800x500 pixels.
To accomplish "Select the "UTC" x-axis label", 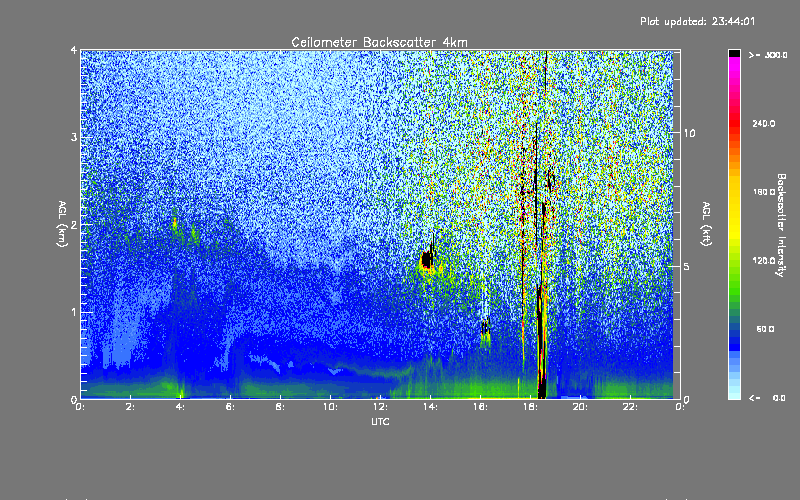I will (x=380, y=421).
